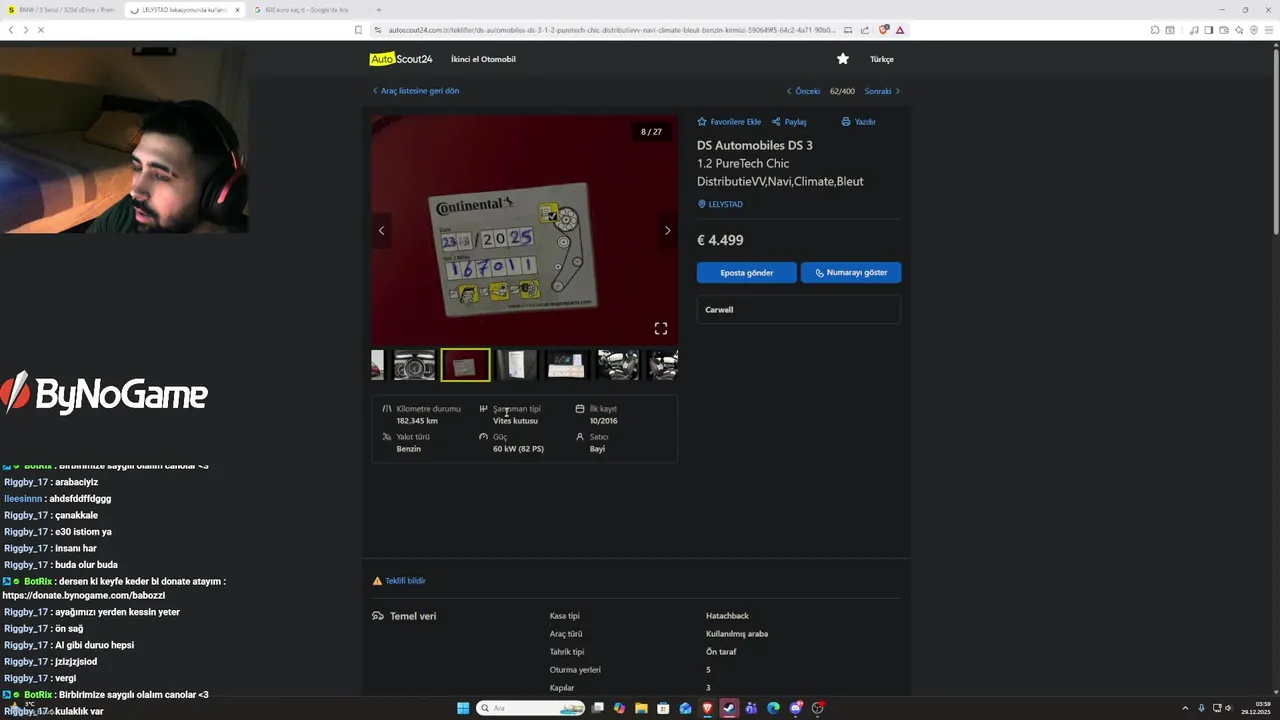Click the 60 kW (82 PS) power value
Viewport: 1280px width, 720px height.
click(518, 449)
